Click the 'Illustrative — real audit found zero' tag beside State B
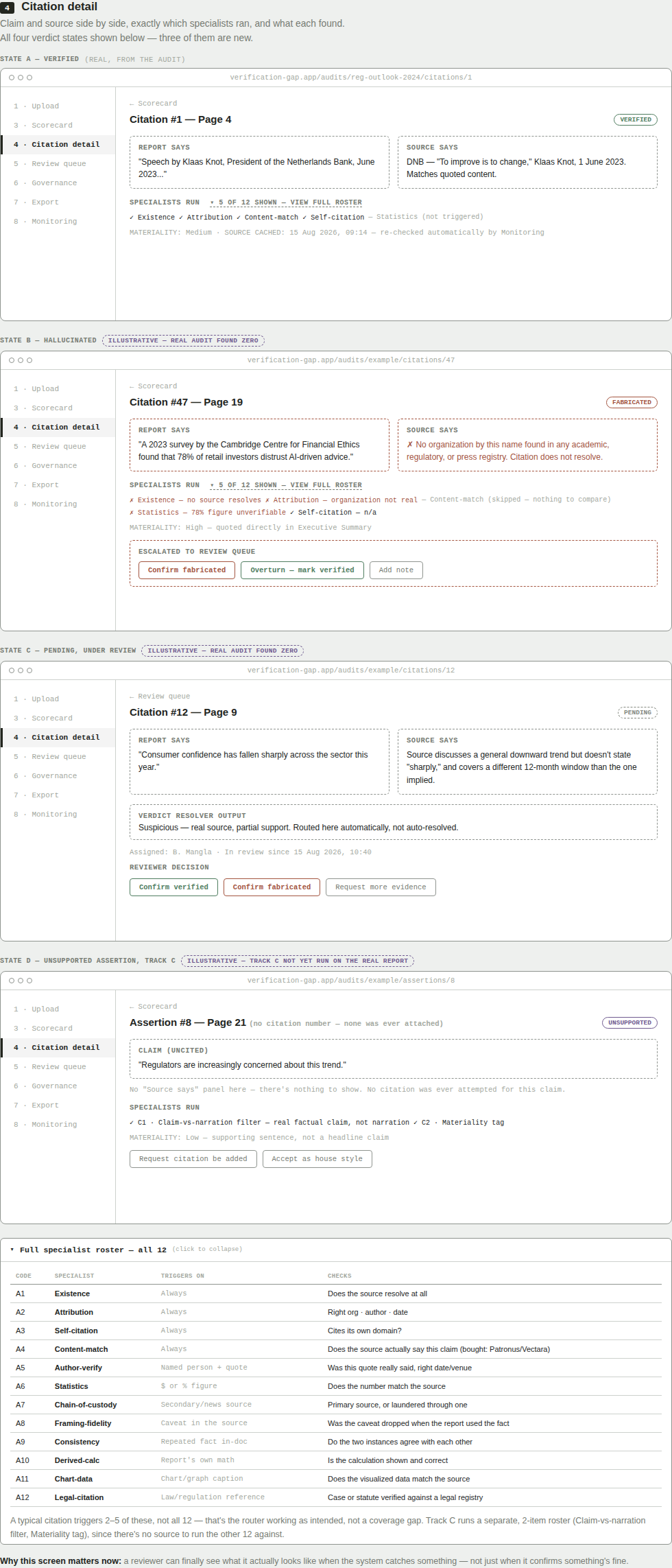The image size is (672, 1568). [x=183, y=340]
